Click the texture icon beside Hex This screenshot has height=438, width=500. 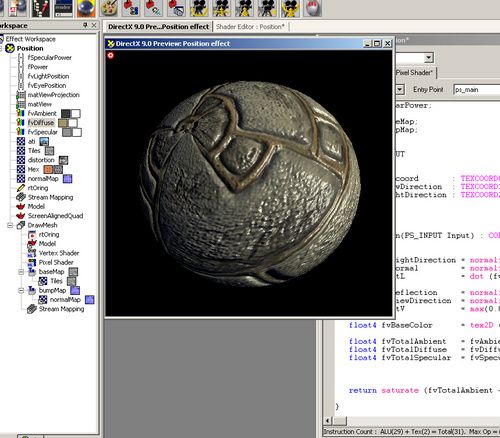pyautogui.click(x=21, y=169)
